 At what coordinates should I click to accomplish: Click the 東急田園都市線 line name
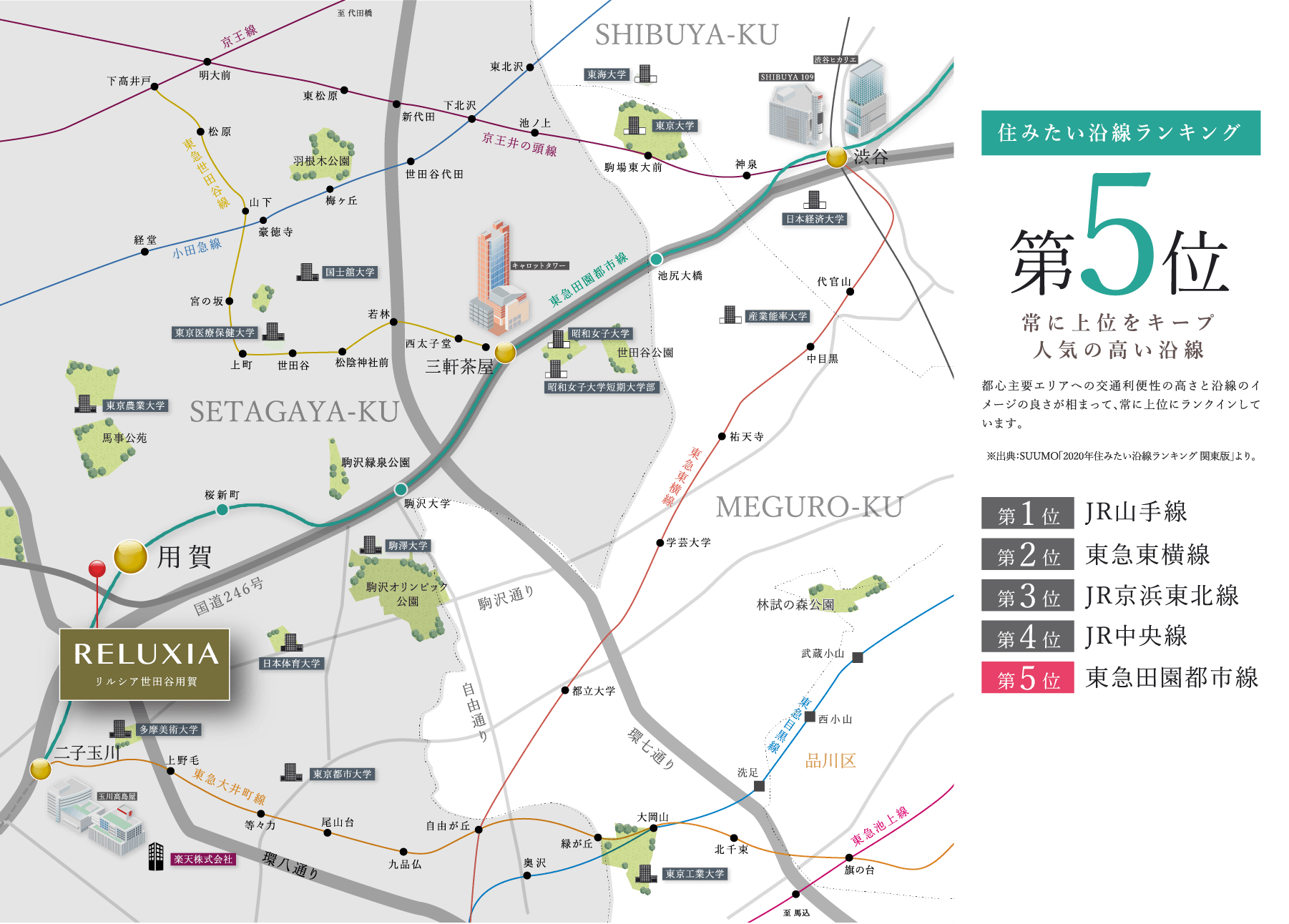(x=588, y=279)
